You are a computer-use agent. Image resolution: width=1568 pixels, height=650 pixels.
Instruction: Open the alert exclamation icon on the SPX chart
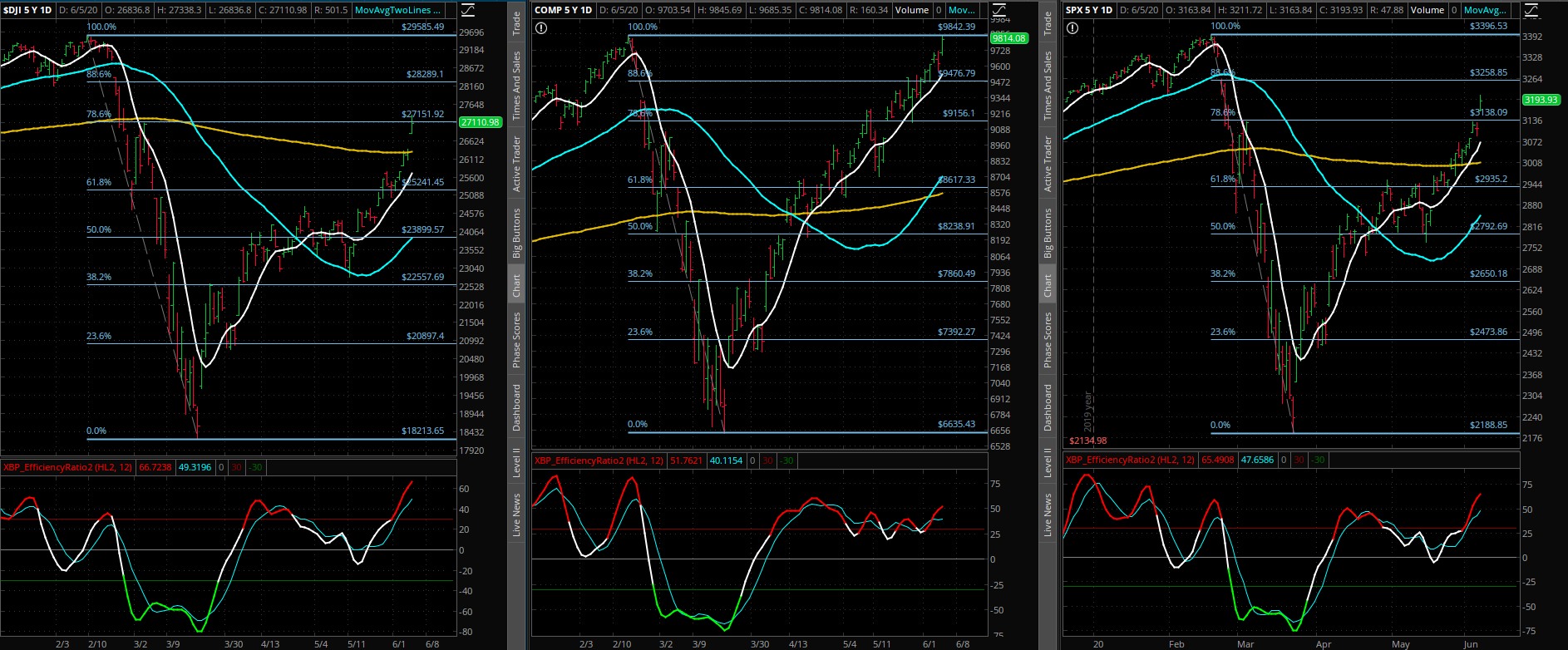pyautogui.click(x=1072, y=28)
